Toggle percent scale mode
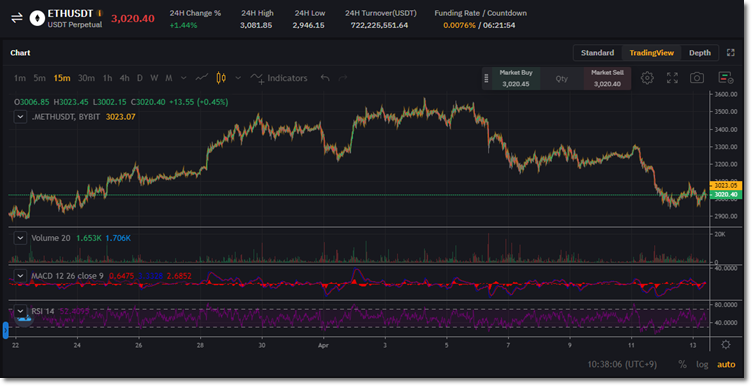Image resolution: width=752 pixels, height=386 pixels. click(682, 364)
